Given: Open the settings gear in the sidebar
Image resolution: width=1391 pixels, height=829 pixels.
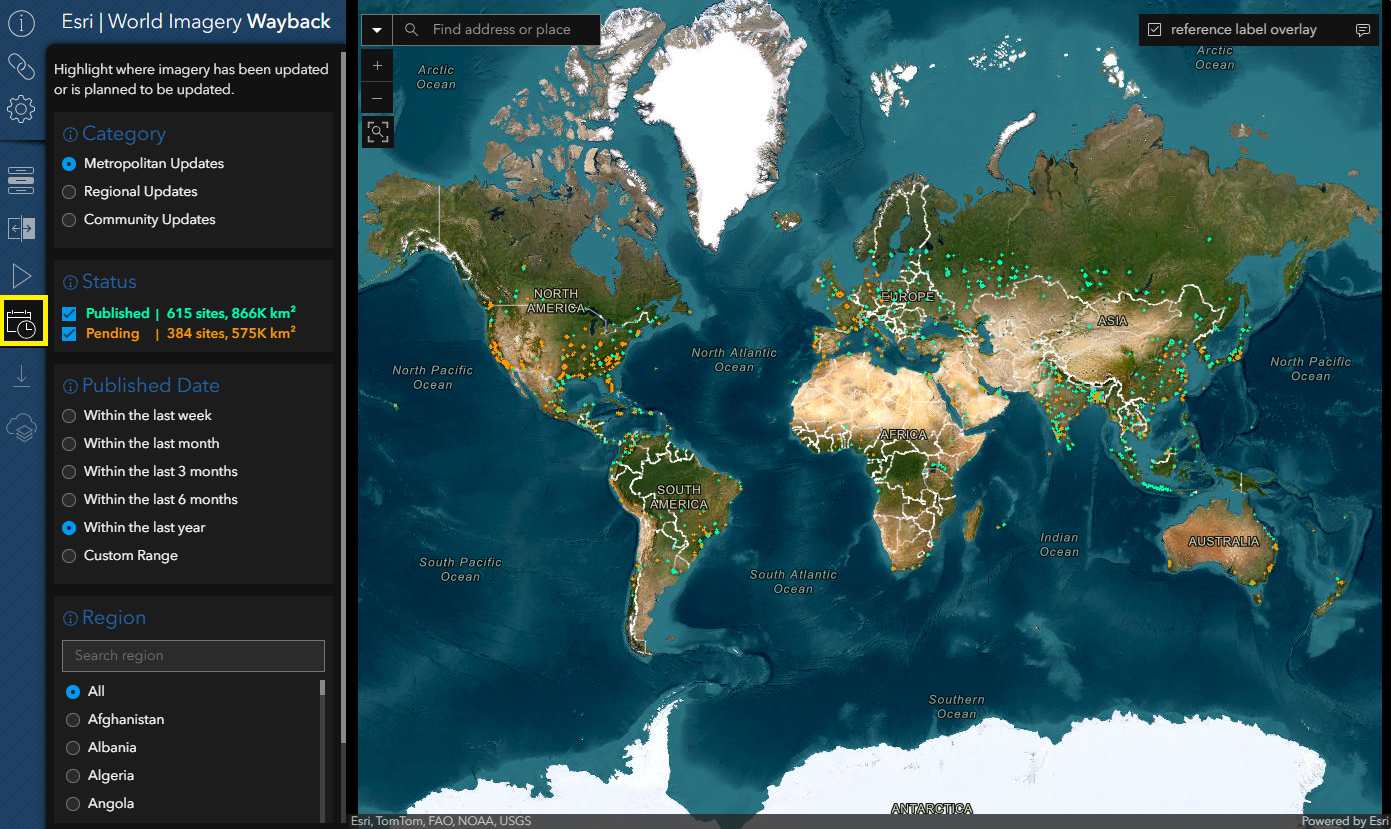Looking at the screenshot, I should pos(21,109).
